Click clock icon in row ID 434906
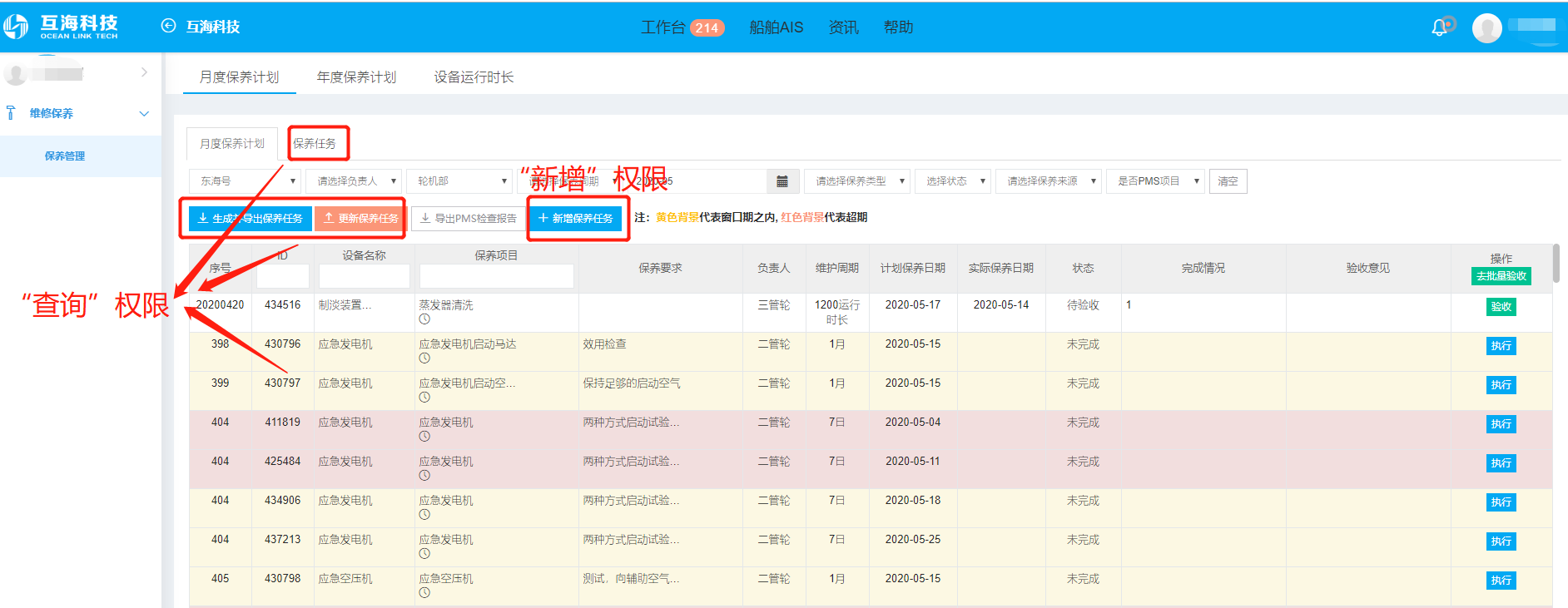The width and height of the screenshot is (1568, 608). pos(424,515)
